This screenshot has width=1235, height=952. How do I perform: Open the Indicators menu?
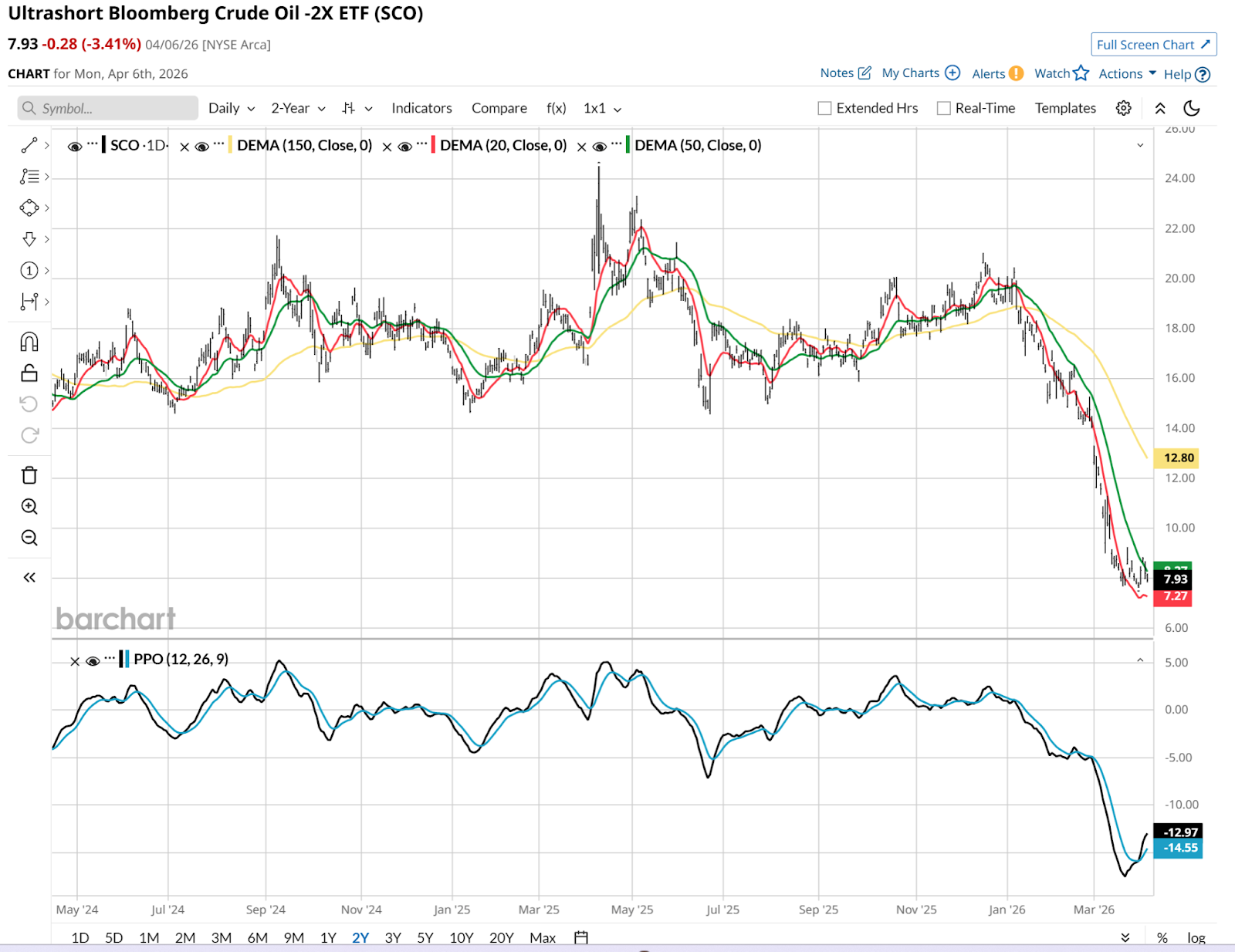421,108
